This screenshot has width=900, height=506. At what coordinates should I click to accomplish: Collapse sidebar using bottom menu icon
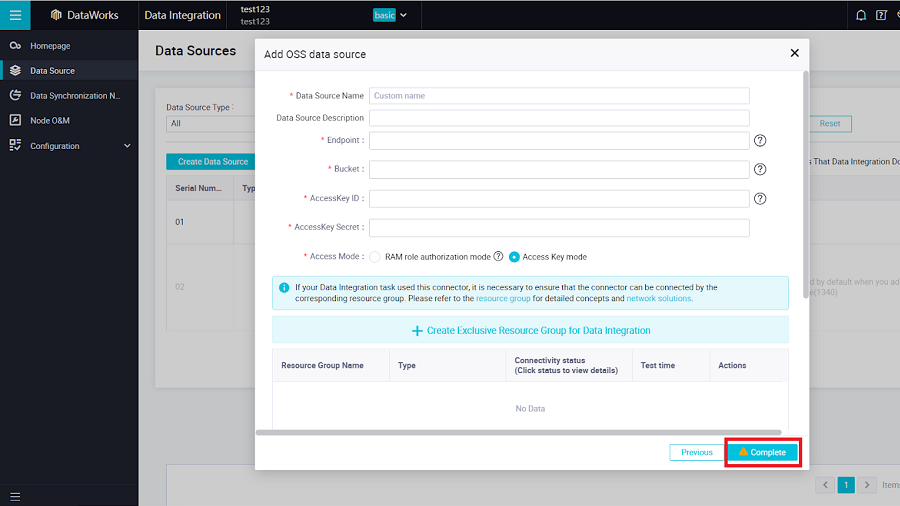point(15,497)
